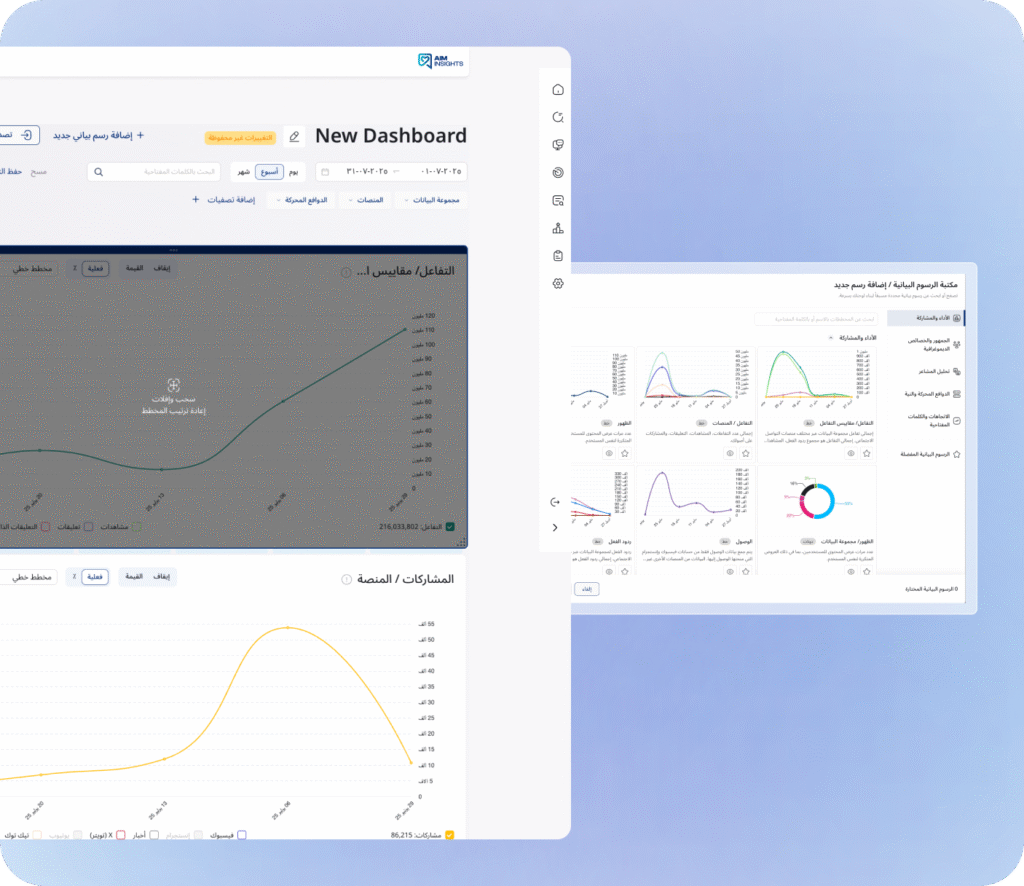Toggle the مشاركات 86,215 legend checkbox
1024x886 pixels.
(x=450, y=834)
